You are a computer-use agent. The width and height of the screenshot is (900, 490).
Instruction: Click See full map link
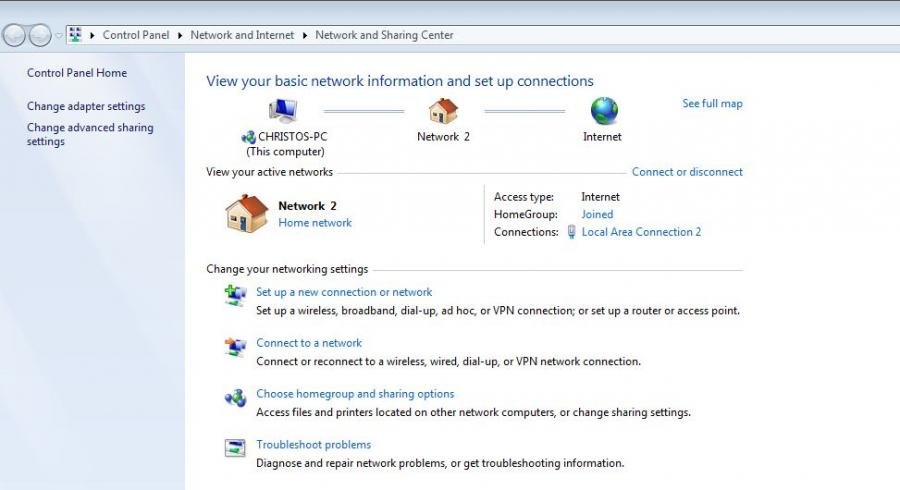click(712, 103)
